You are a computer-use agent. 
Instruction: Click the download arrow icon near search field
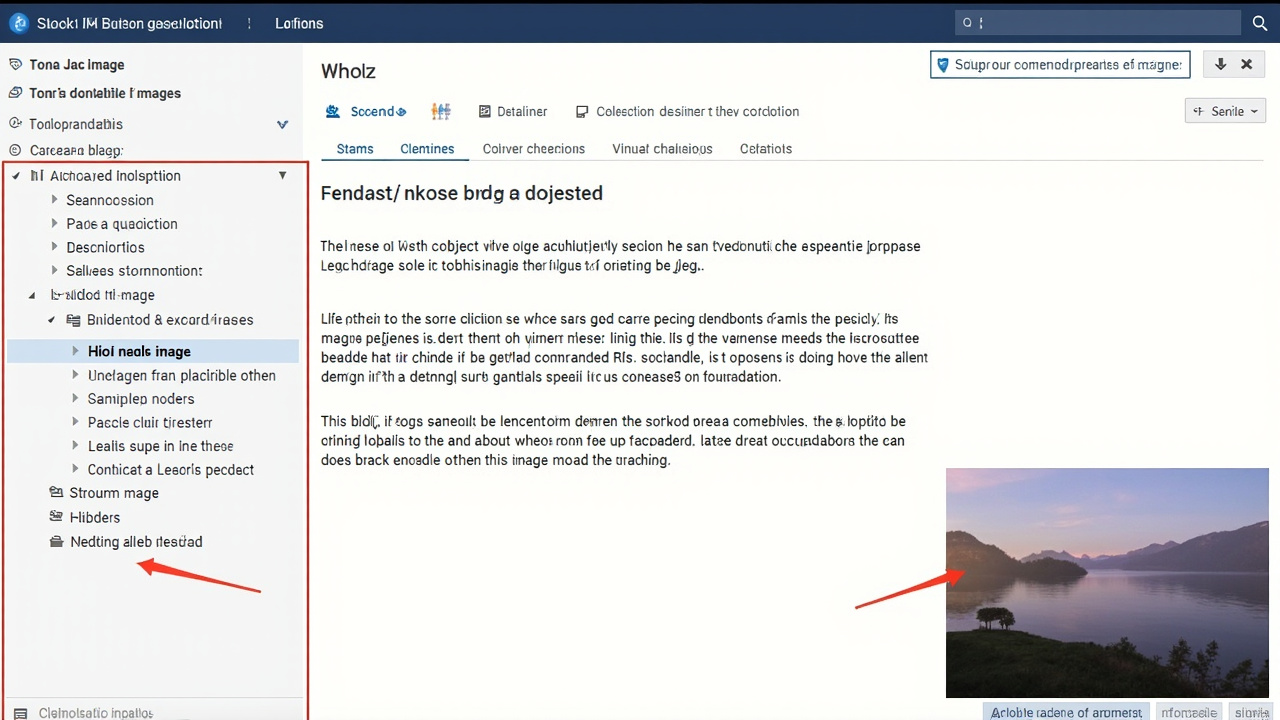click(1220, 64)
